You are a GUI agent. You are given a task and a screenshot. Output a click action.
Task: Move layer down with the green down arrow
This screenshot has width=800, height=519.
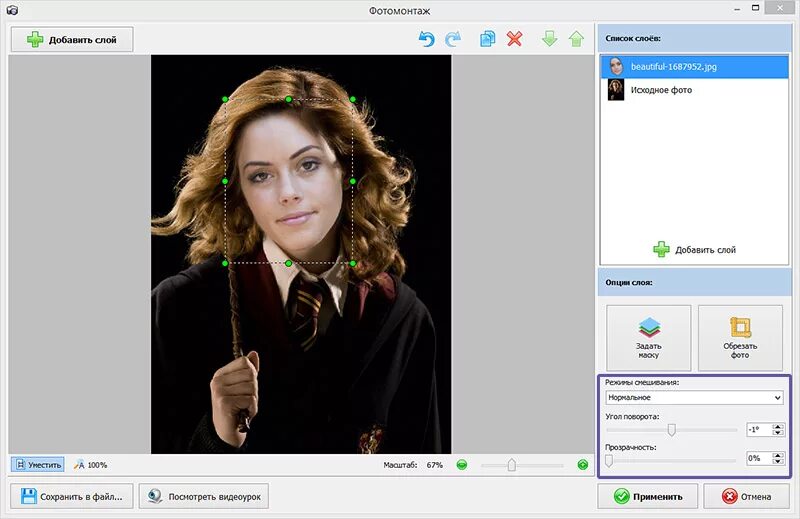(x=549, y=39)
